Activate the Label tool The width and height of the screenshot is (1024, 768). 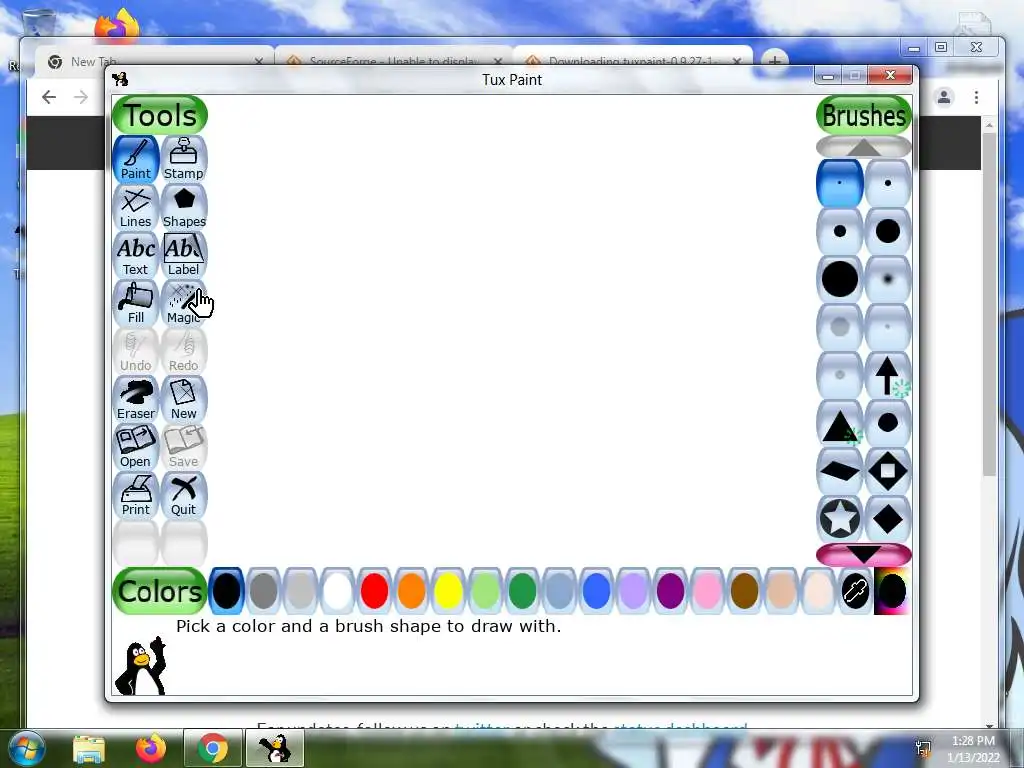[x=184, y=255]
